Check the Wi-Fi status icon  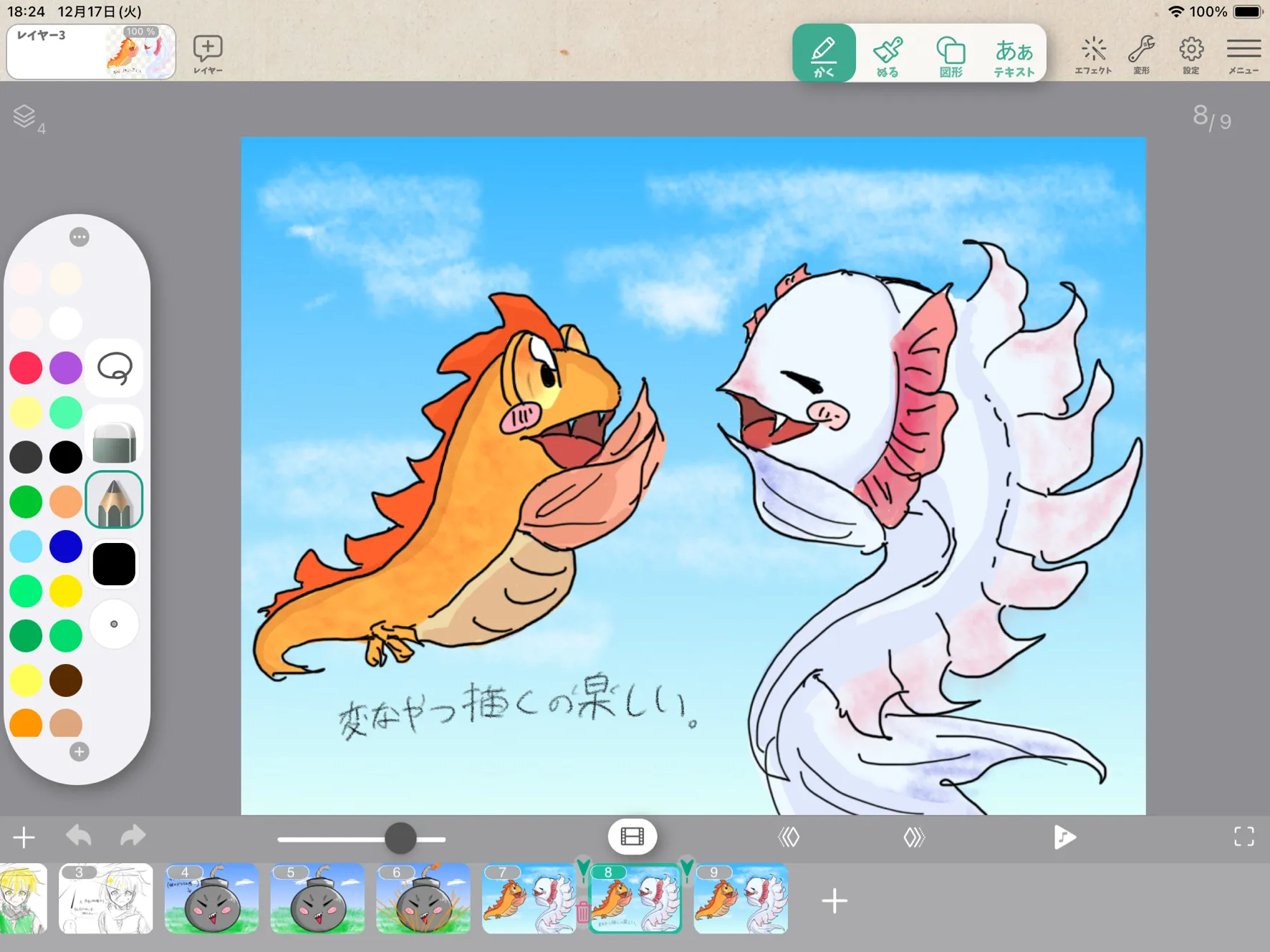[x=1175, y=11]
